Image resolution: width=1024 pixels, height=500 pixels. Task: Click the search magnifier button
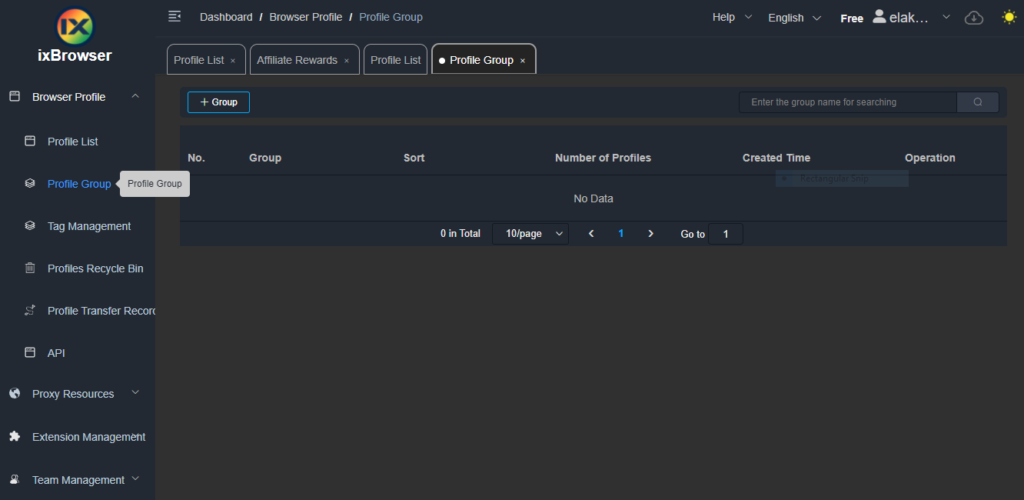[977, 102]
